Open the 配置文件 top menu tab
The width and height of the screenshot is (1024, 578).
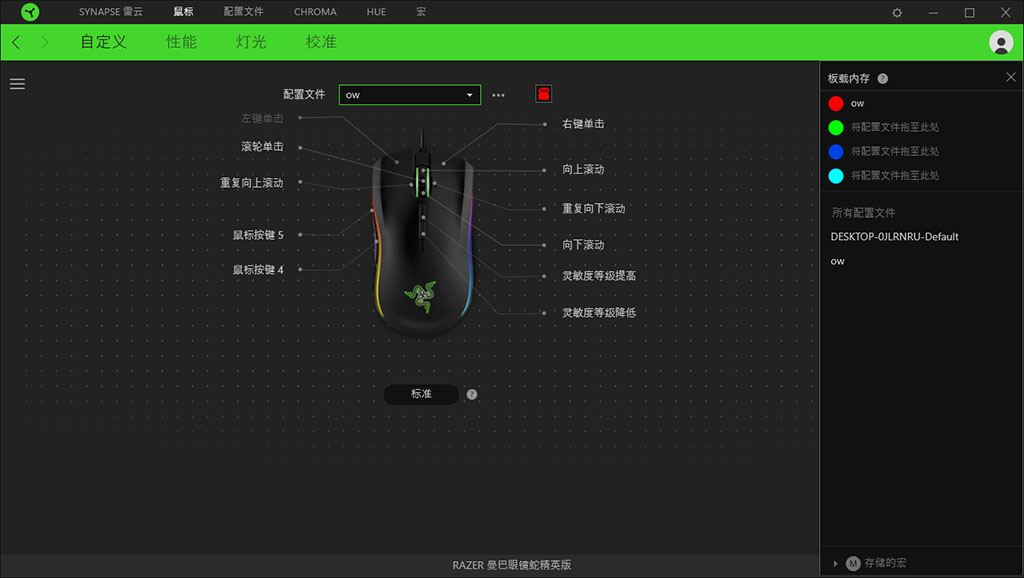[x=244, y=12]
